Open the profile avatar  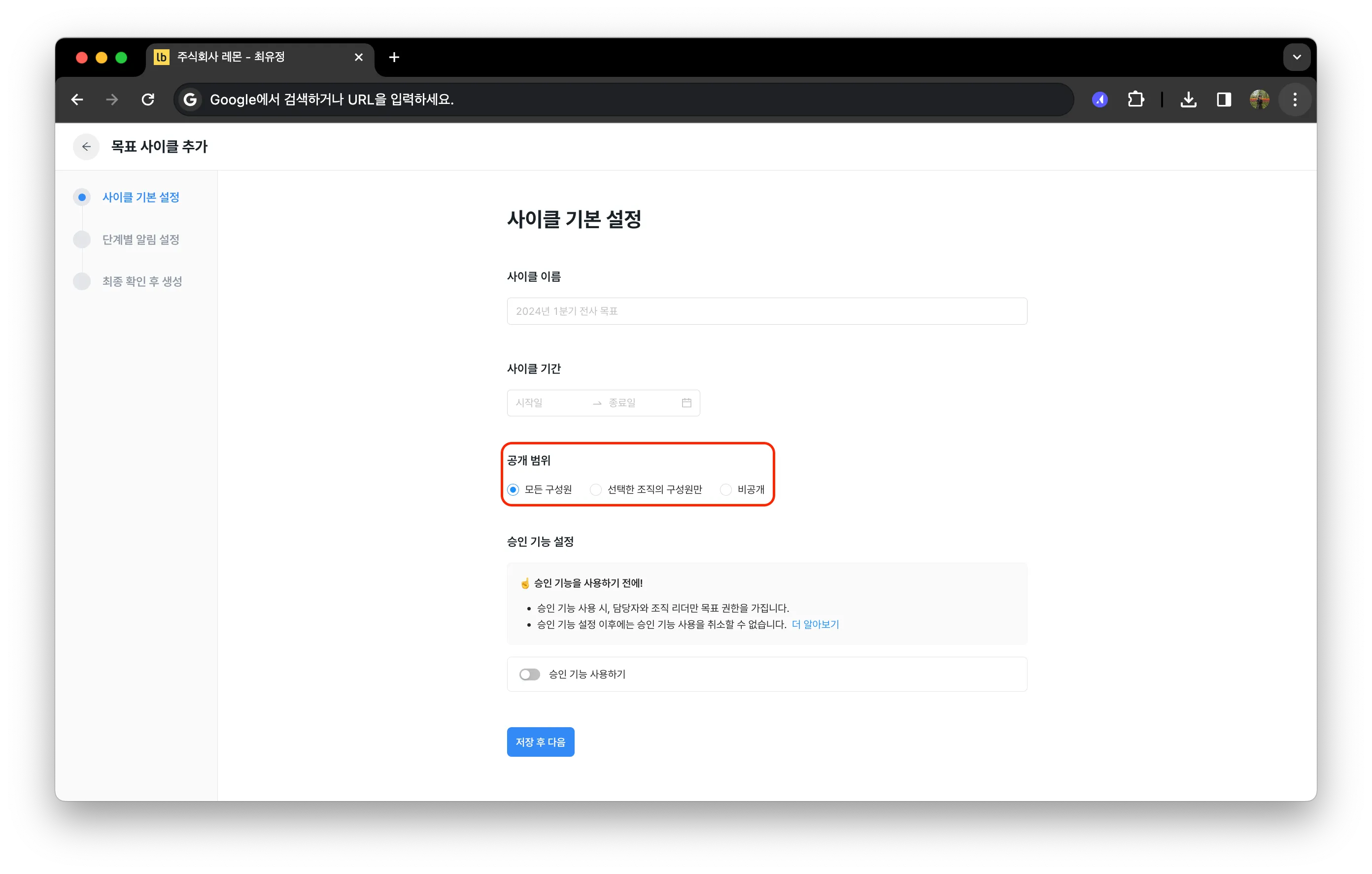[x=1259, y=100]
